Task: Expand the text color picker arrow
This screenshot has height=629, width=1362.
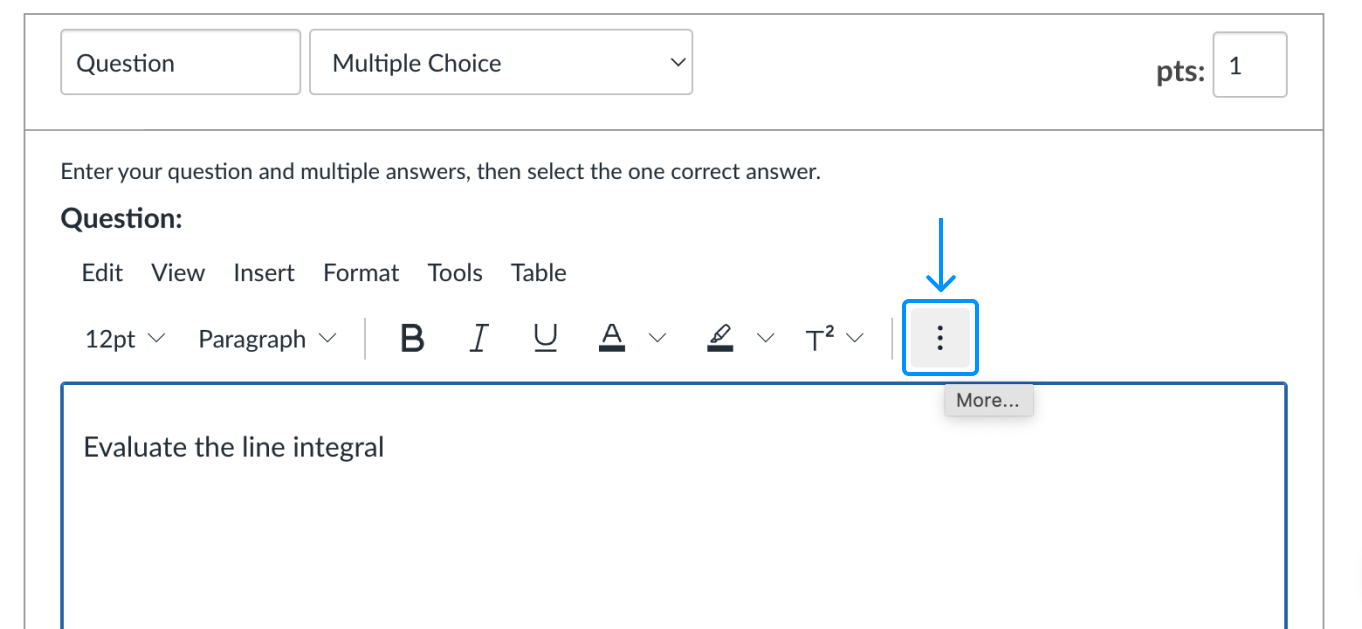Action: (x=657, y=339)
